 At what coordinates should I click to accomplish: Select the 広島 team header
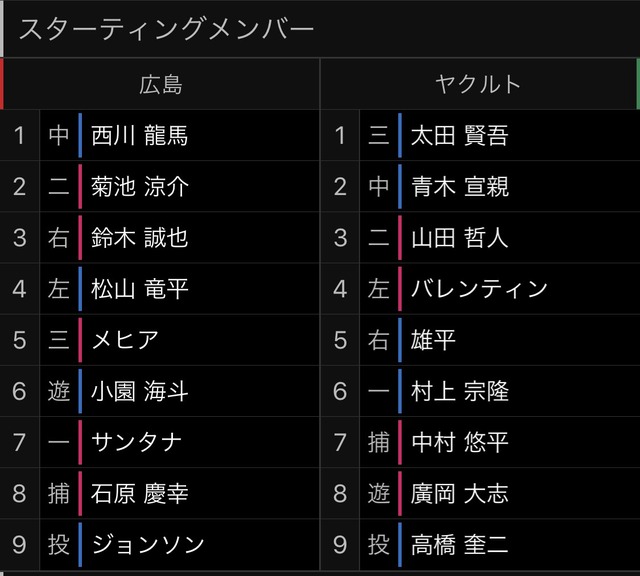coord(160,85)
